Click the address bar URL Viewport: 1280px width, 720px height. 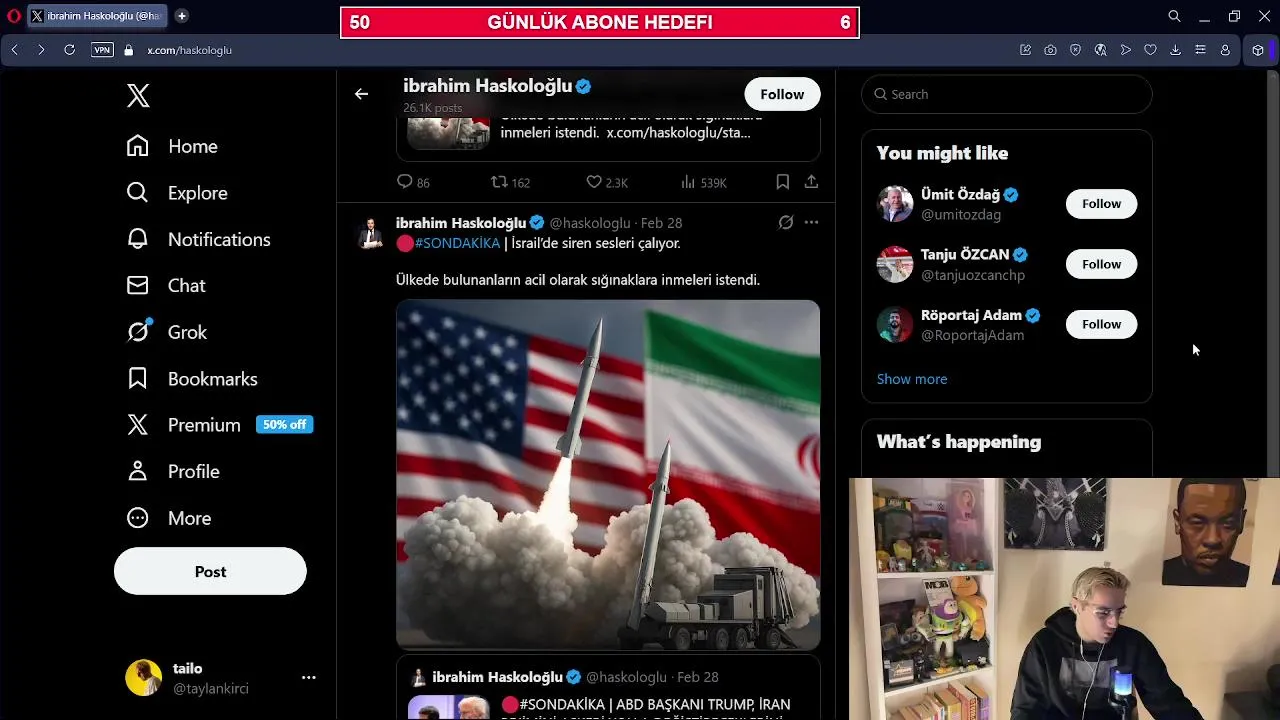pos(189,50)
